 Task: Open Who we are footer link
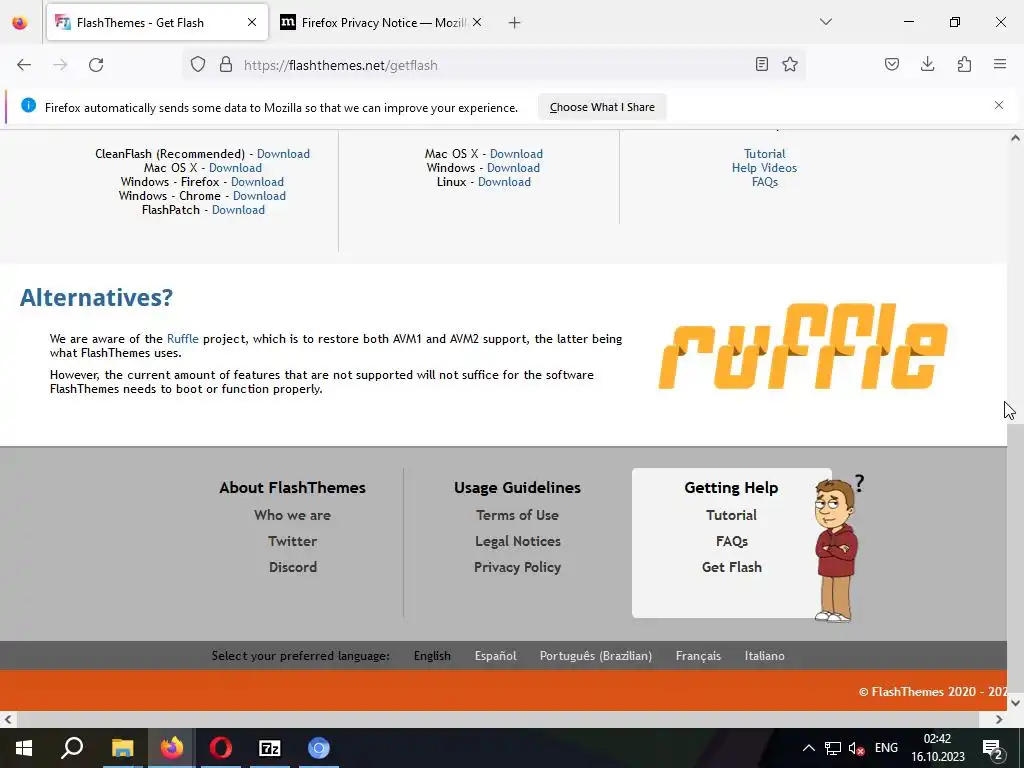(293, 515)
